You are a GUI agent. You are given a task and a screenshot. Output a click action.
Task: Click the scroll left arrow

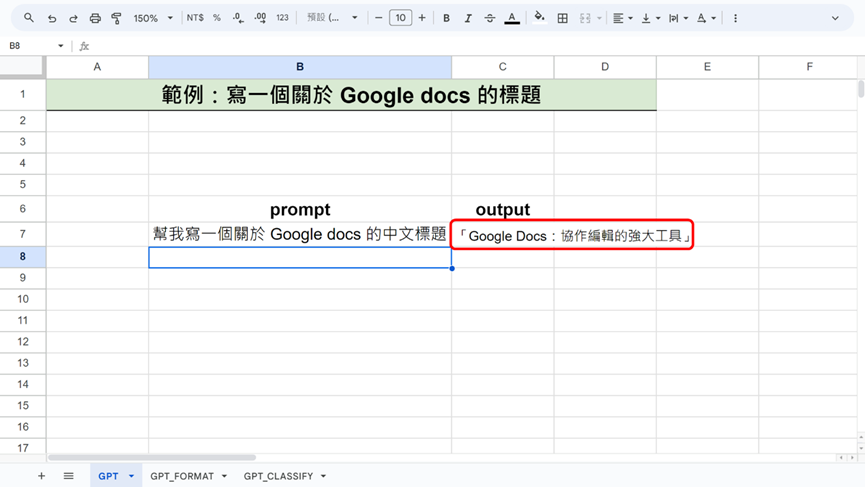[841, 458]
